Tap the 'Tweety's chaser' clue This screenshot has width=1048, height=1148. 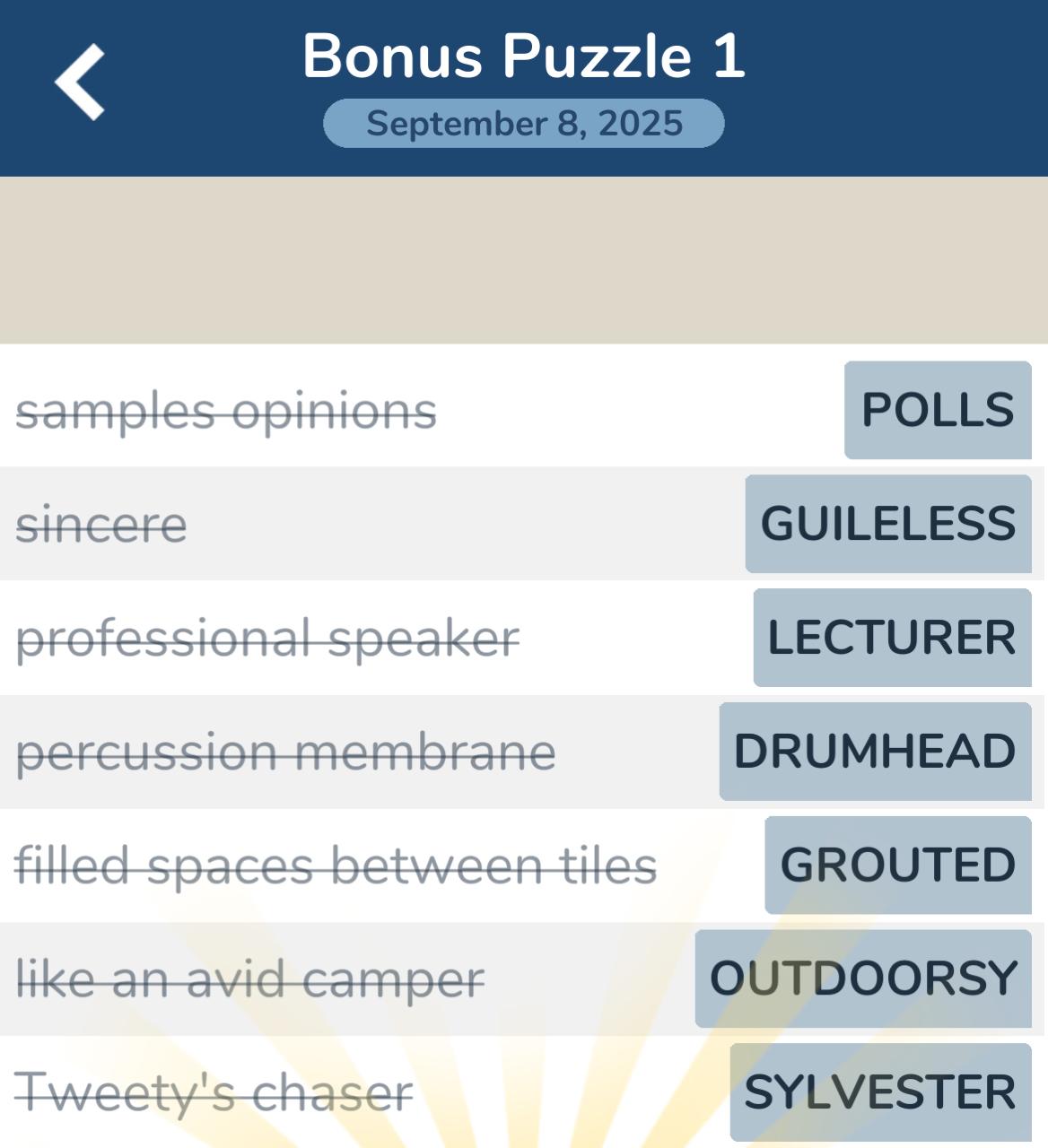click(x=214, y=1092)
